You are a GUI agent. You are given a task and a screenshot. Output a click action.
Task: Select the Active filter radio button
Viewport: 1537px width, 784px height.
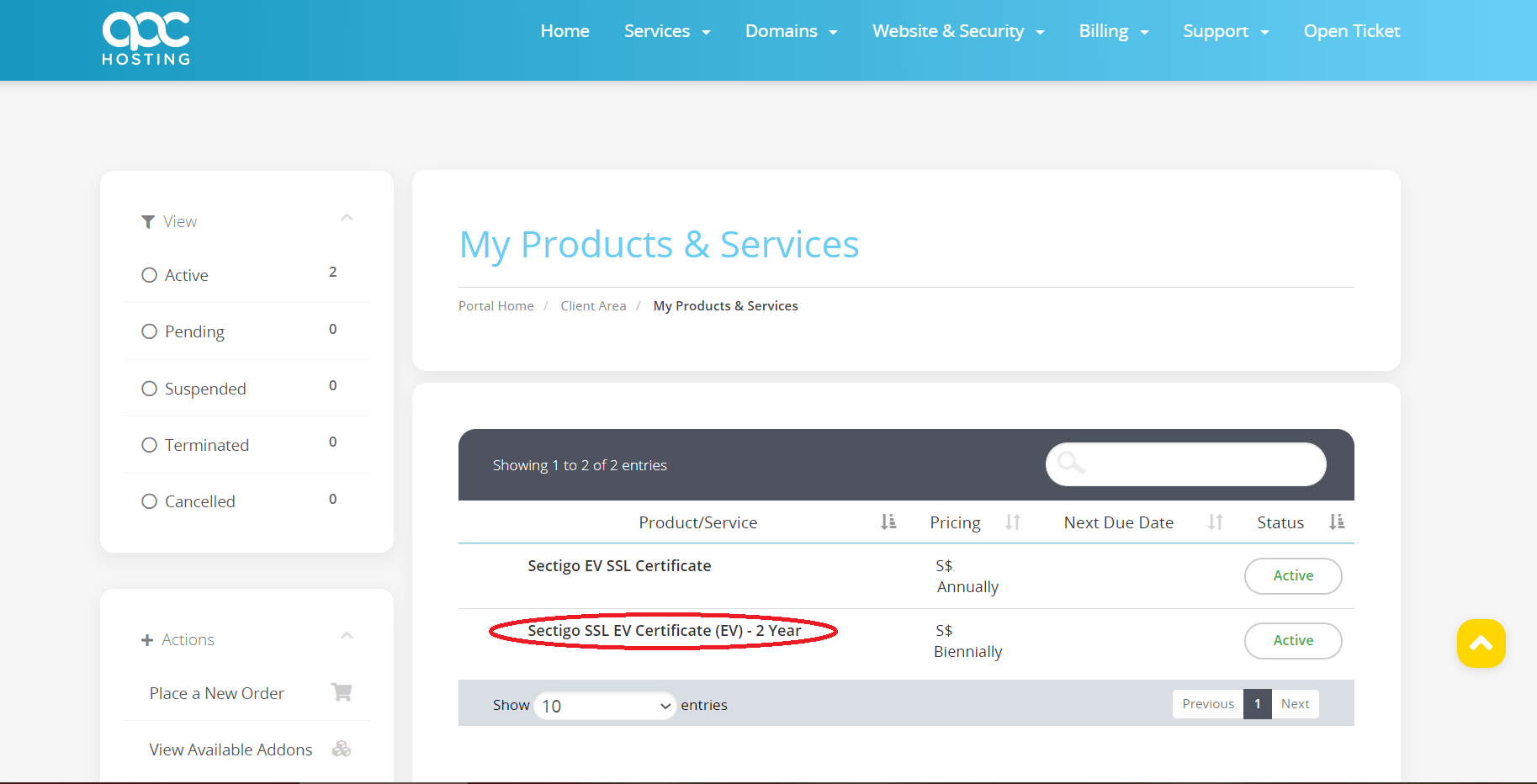click(x=149, y=275)
